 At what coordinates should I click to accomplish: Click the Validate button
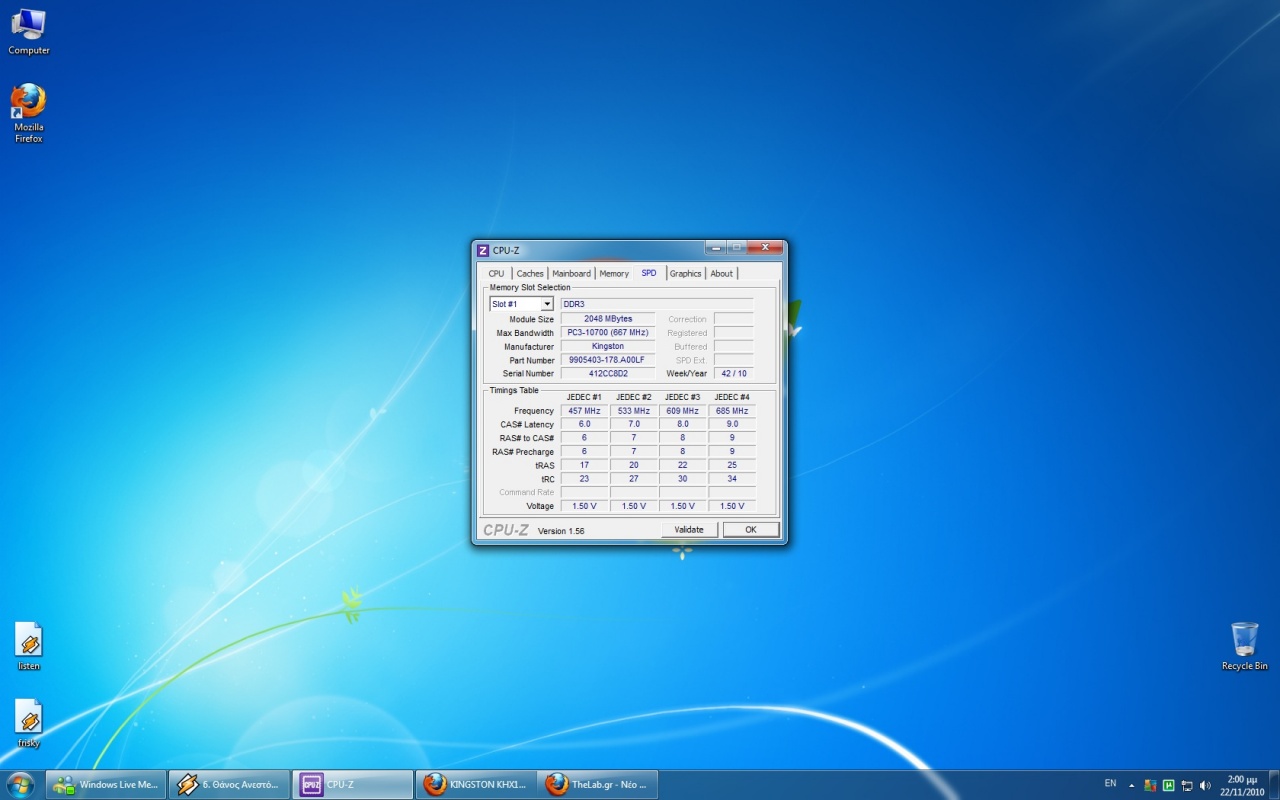[x=689, y=530]
